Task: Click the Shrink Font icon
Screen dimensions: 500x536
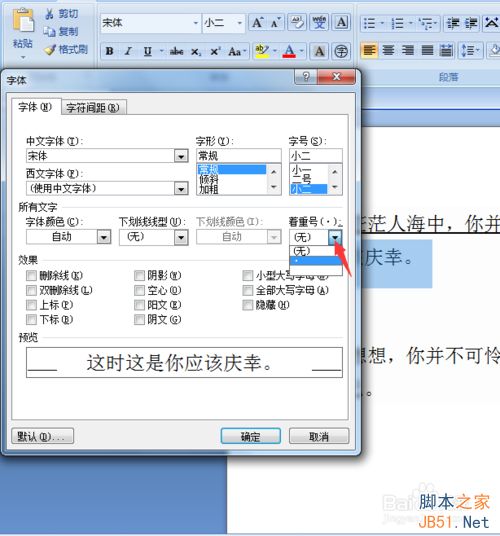Action: pos(275,23)
